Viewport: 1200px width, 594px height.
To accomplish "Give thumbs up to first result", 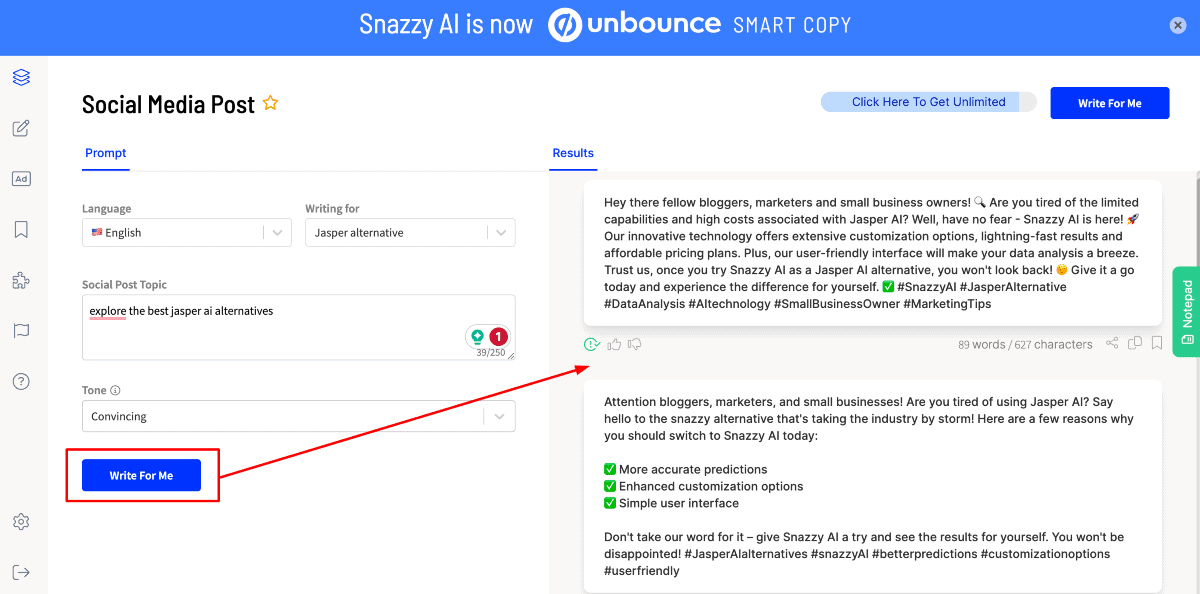I will pyautogui.click(x=614, y=344).
